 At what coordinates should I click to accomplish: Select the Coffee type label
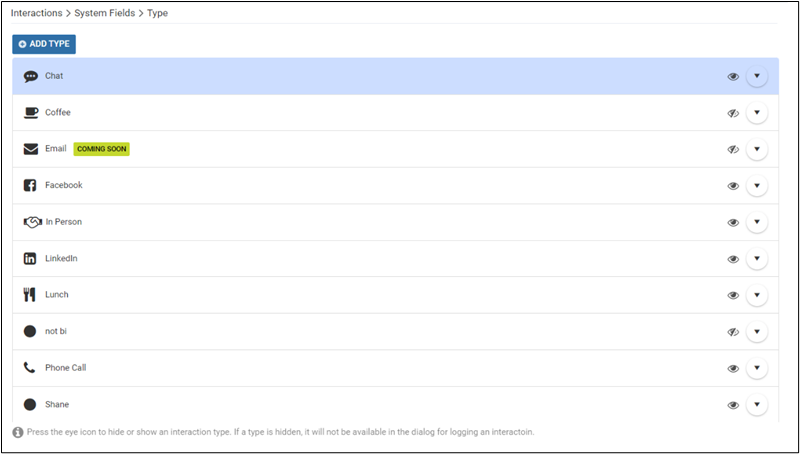58,112
